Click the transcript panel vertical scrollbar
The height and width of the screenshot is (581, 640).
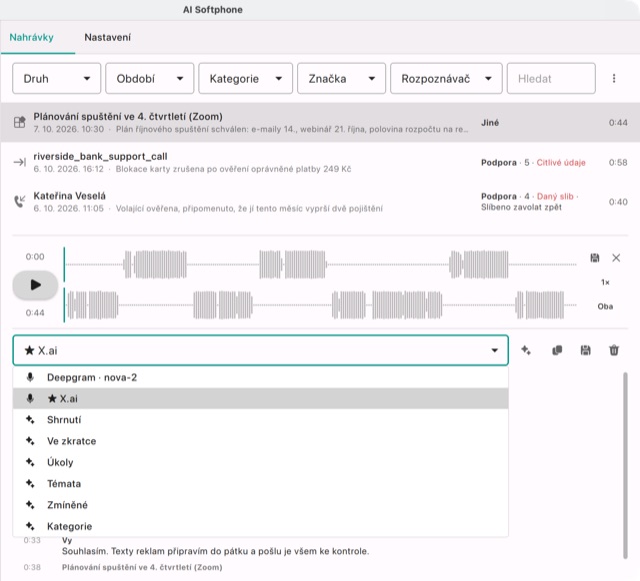(625, 465)
